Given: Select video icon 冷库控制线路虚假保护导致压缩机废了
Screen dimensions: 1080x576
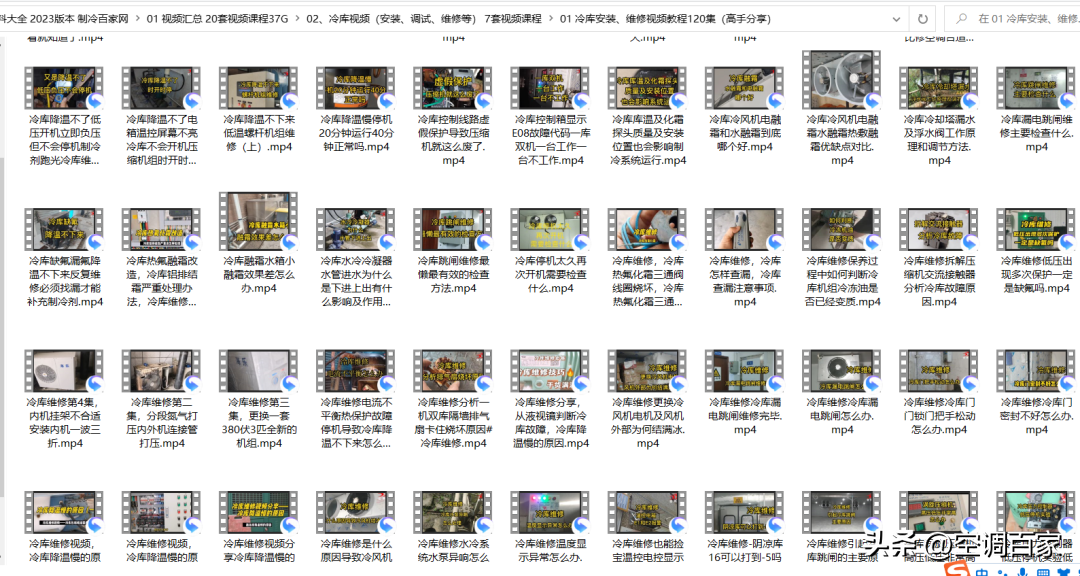Looking at the screenshot, I should (x=453, y=88).
